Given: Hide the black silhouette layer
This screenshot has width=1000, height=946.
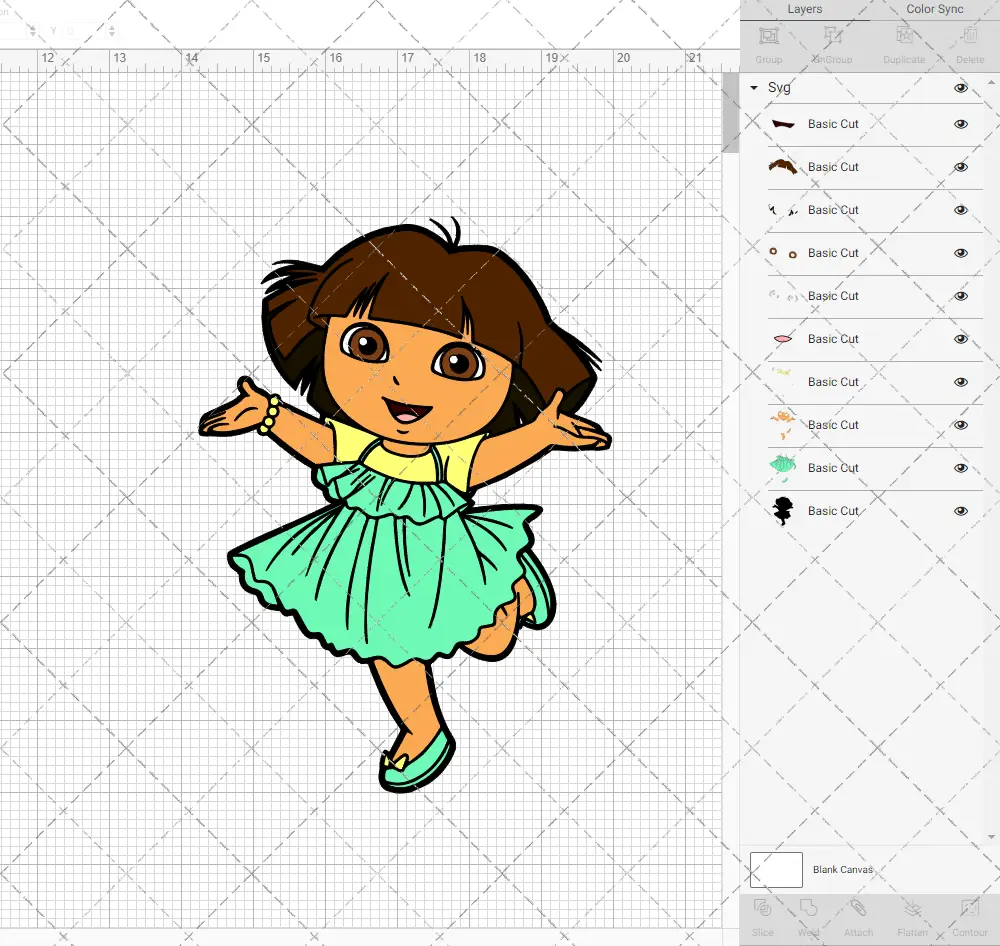Looking at the screenshot, I should click(x=960, y=511).
